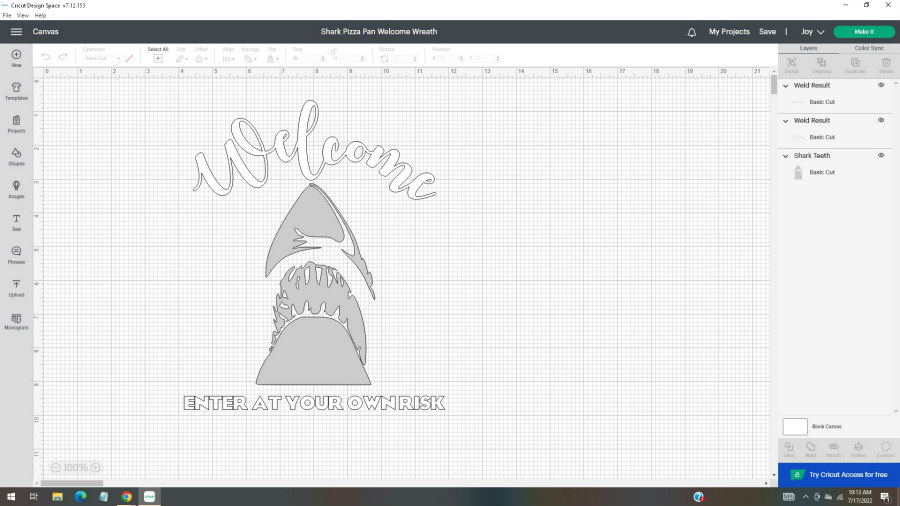Open the Templates panel in the sidebar

click(x=16, y=89)
